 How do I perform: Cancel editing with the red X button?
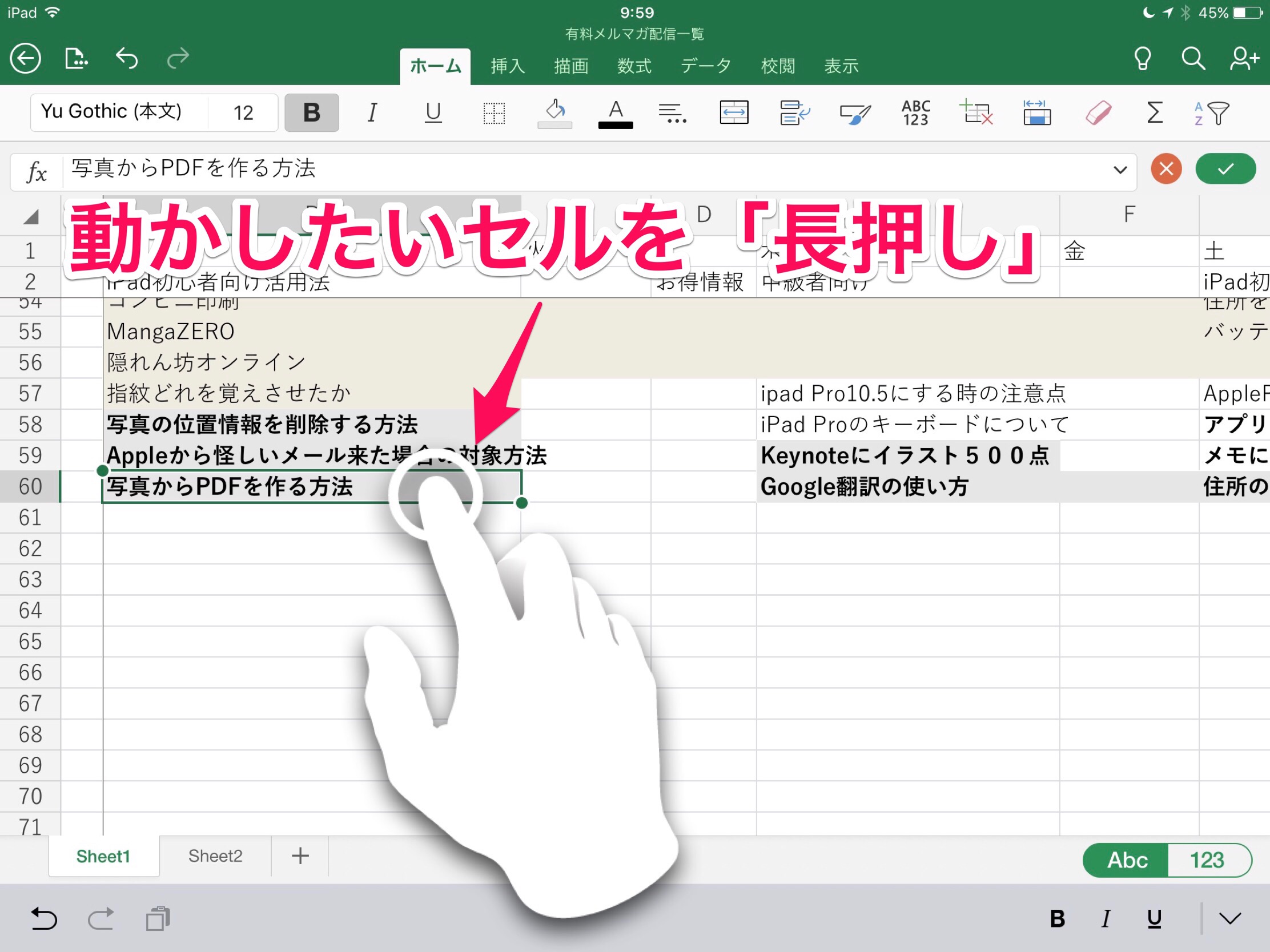pos(1166,169)
